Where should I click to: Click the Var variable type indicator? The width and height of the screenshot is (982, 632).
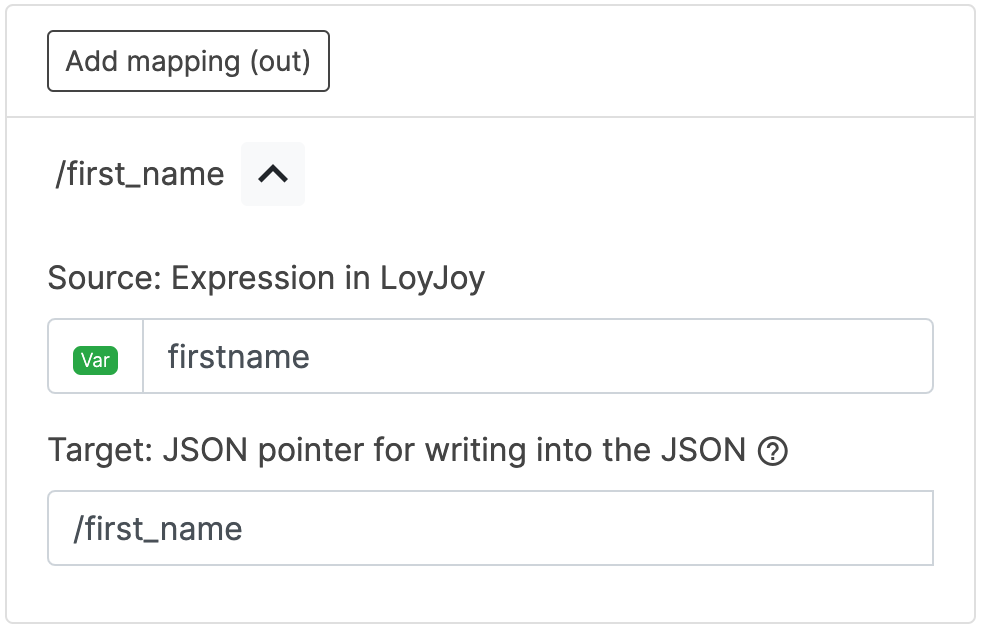(96, 359)
